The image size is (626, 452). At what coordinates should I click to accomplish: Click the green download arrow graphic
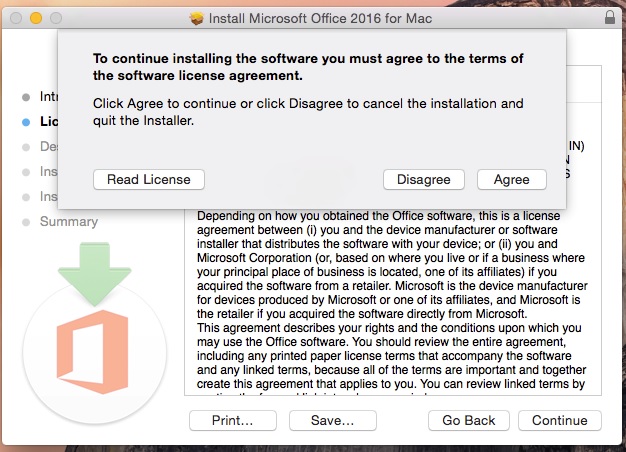tap(95, 274)
